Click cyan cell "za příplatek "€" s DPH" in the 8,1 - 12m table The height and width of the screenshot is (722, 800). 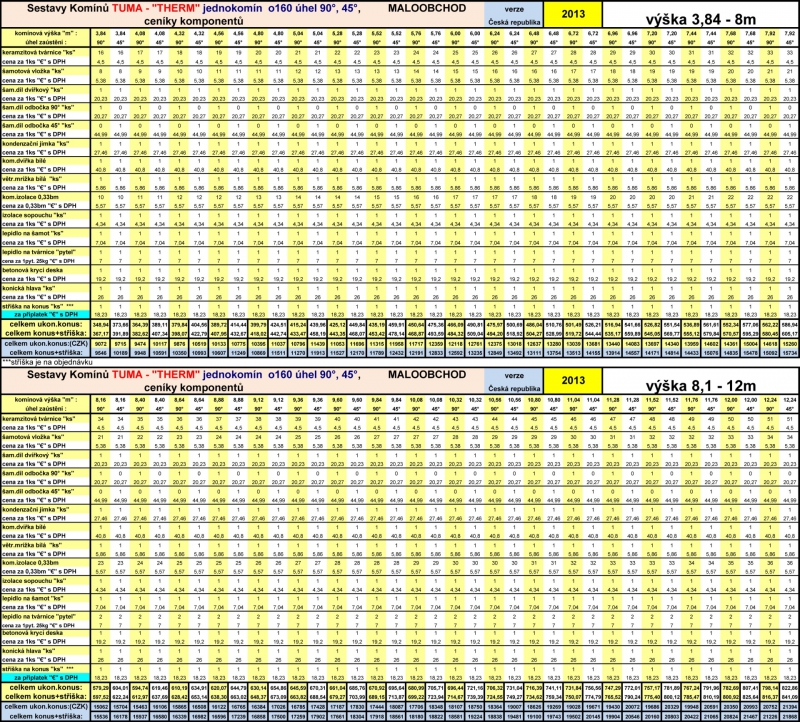click(46, 677)
